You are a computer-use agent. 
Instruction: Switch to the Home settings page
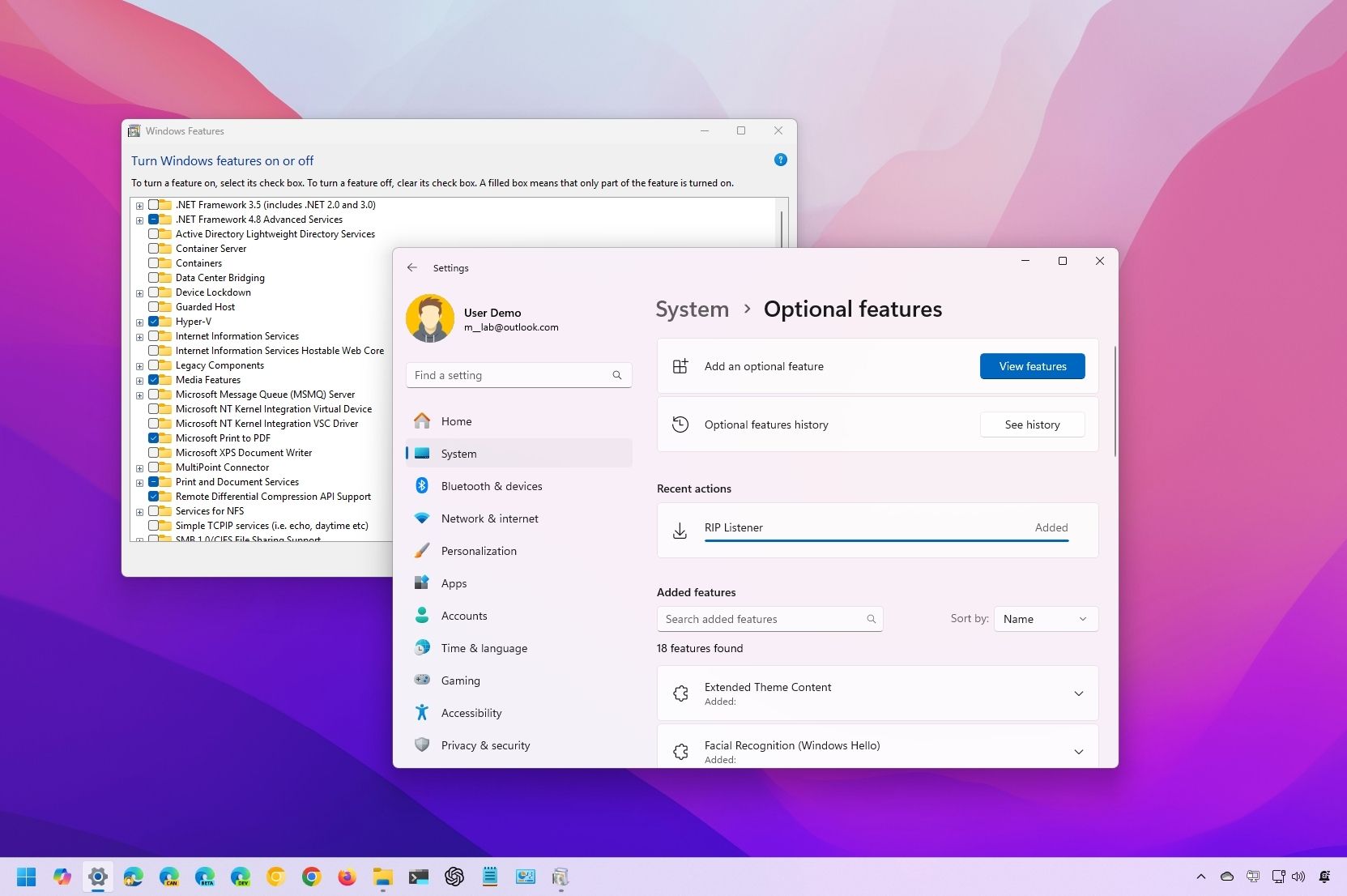point(456,421)
